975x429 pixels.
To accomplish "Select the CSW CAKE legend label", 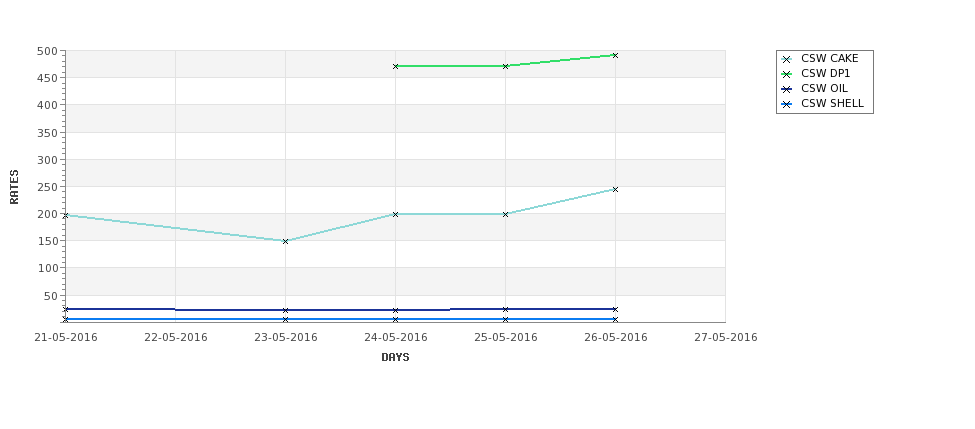I will 829,58.
